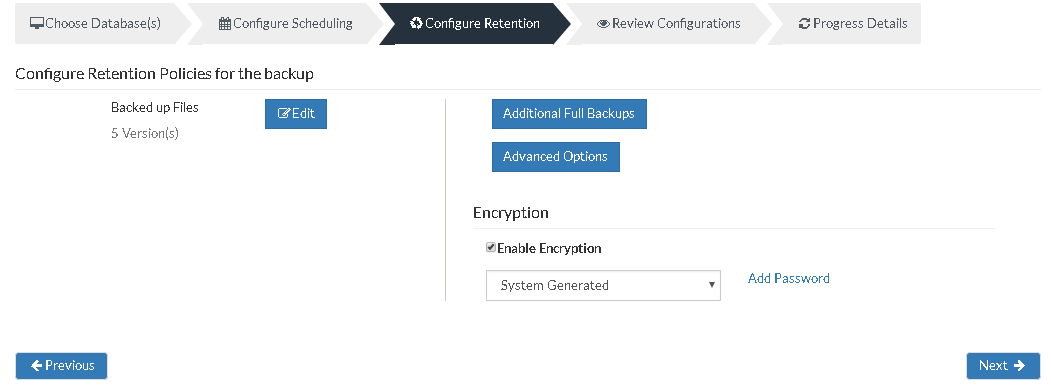The image size is (1051, 391).
Task: Click the refresh icon beside Progress Details
Action: click(x=804, y=23)
